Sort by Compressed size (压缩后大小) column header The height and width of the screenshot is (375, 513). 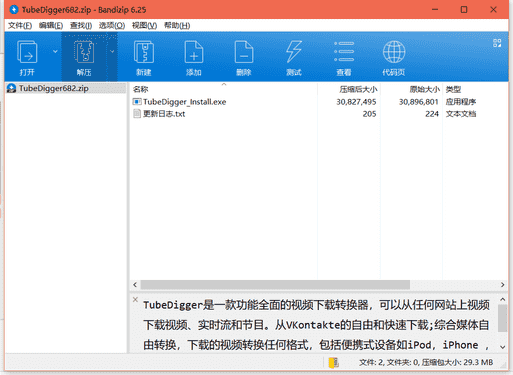(349, 89)
